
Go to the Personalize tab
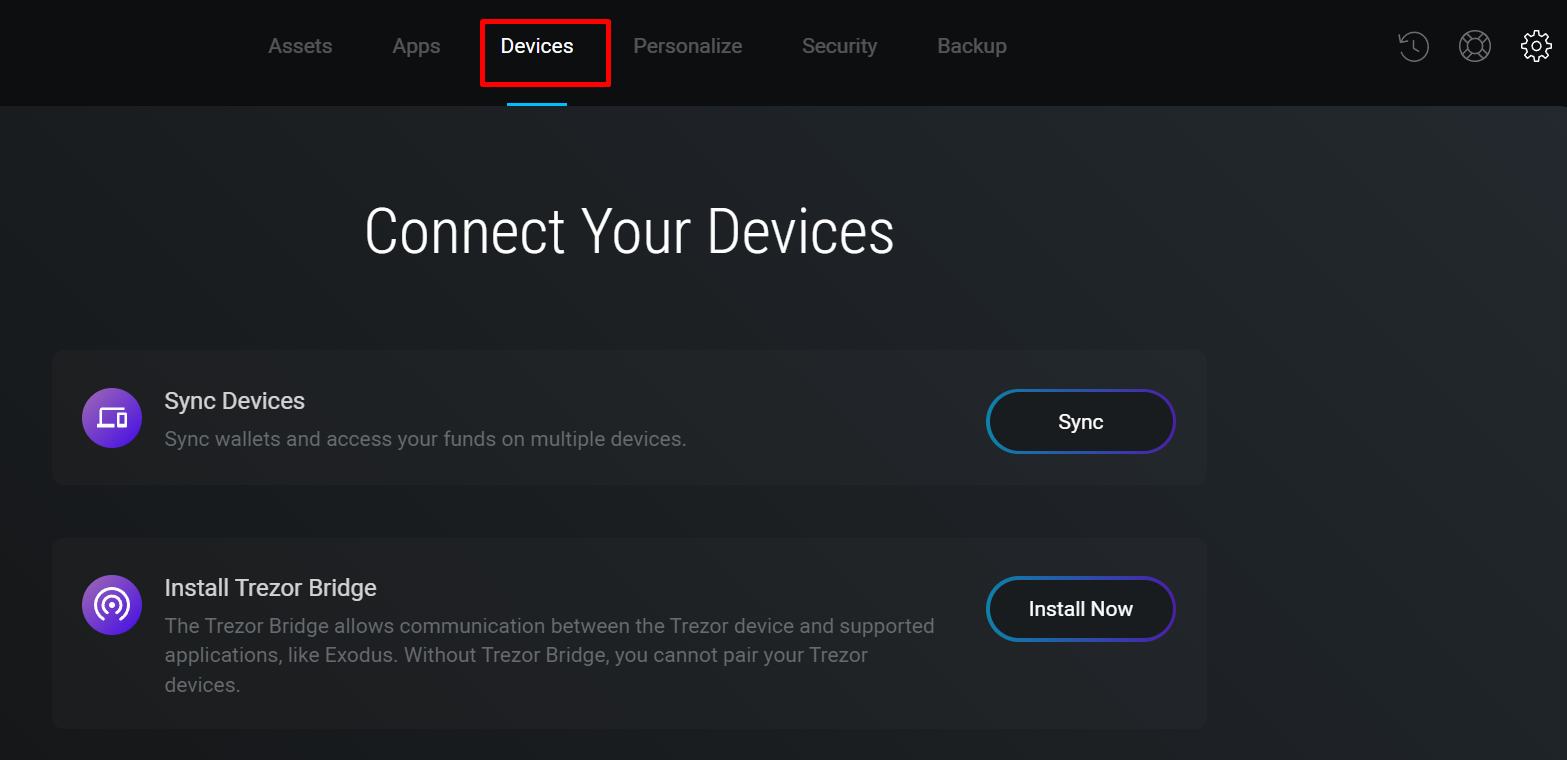click(x=688, y=46)
